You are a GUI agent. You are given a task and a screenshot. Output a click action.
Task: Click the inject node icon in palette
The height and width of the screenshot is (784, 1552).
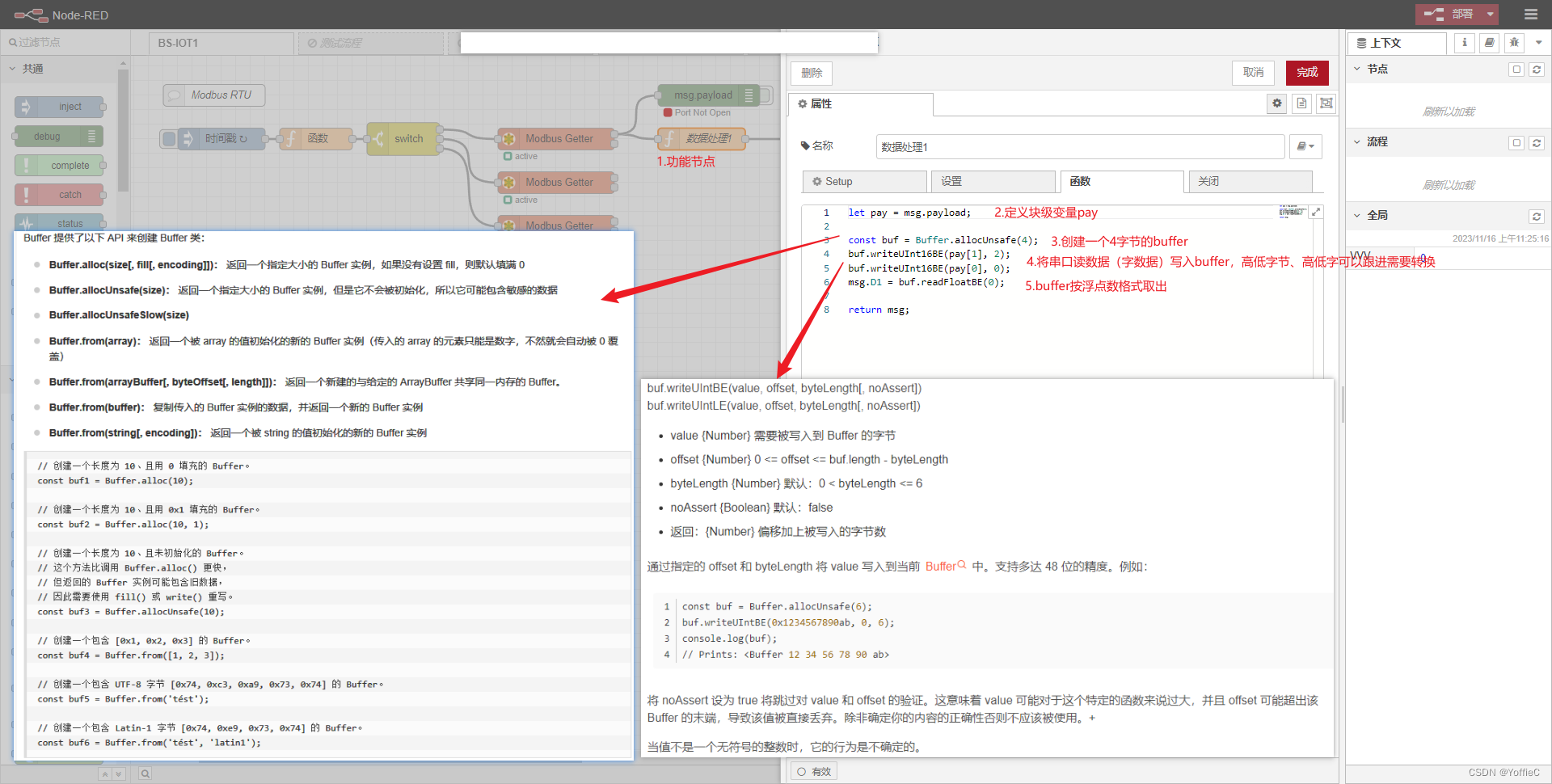point(26,107)
